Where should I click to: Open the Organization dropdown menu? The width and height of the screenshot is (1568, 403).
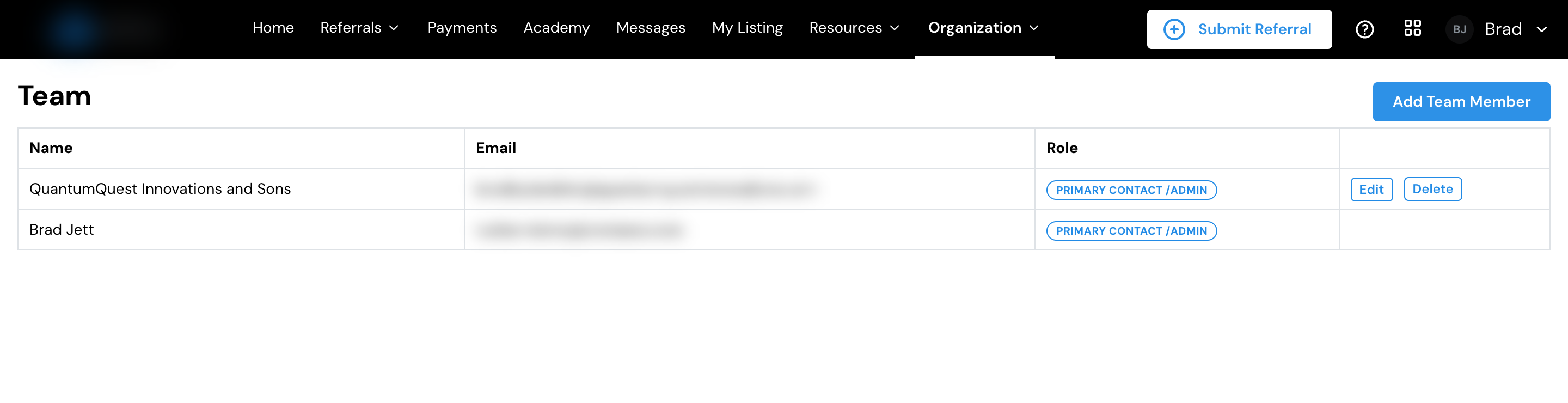tap(983, 28)
